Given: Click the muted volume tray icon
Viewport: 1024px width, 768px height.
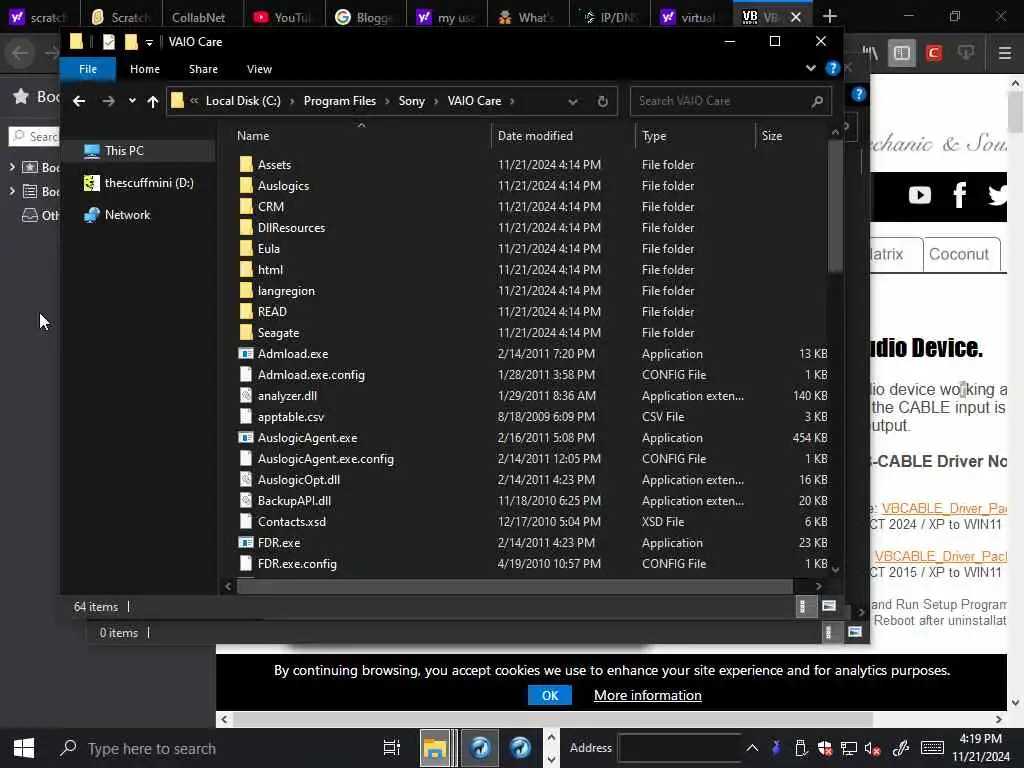Looking at the screenshot, I should click(x=872, y=748).
